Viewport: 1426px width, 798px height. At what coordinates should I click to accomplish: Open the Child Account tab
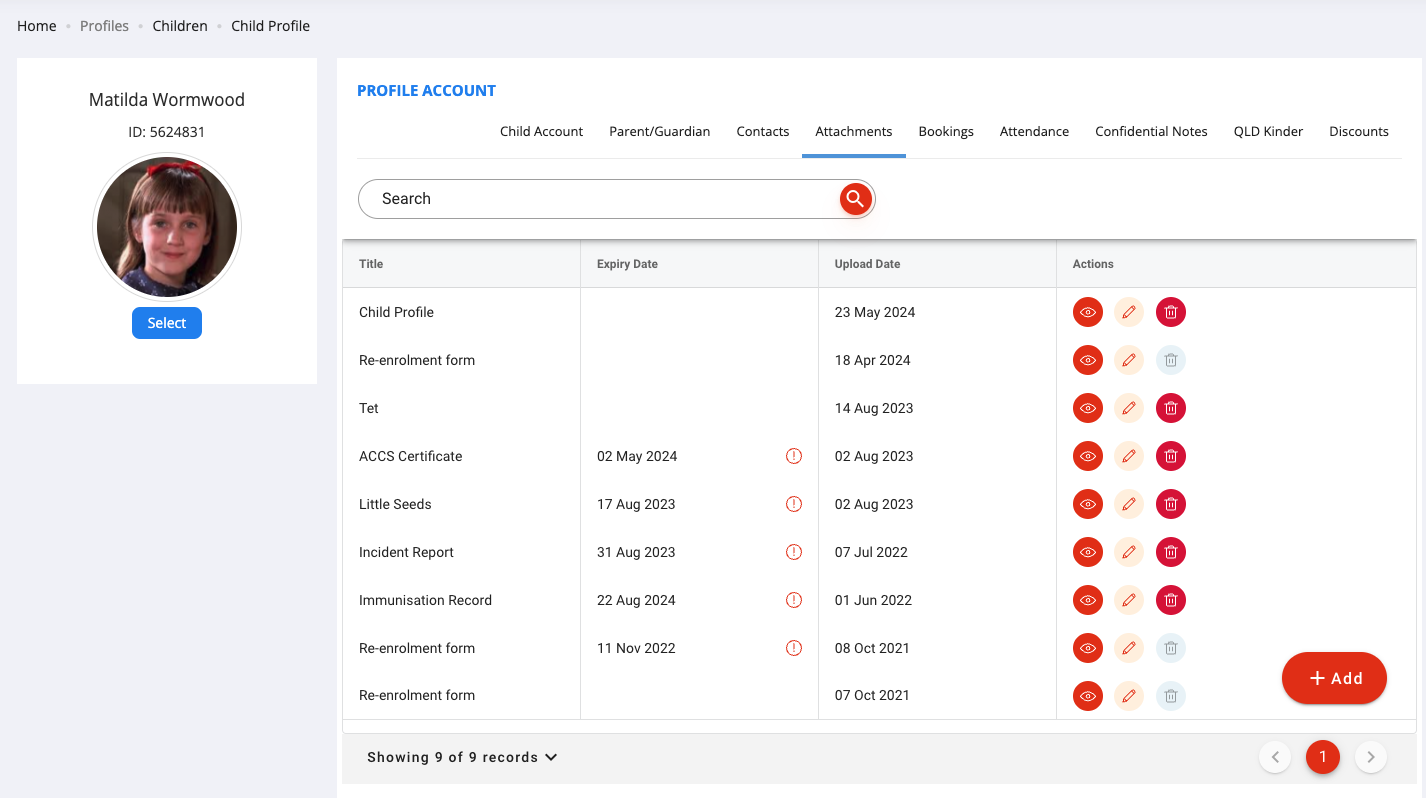point(541,132)
